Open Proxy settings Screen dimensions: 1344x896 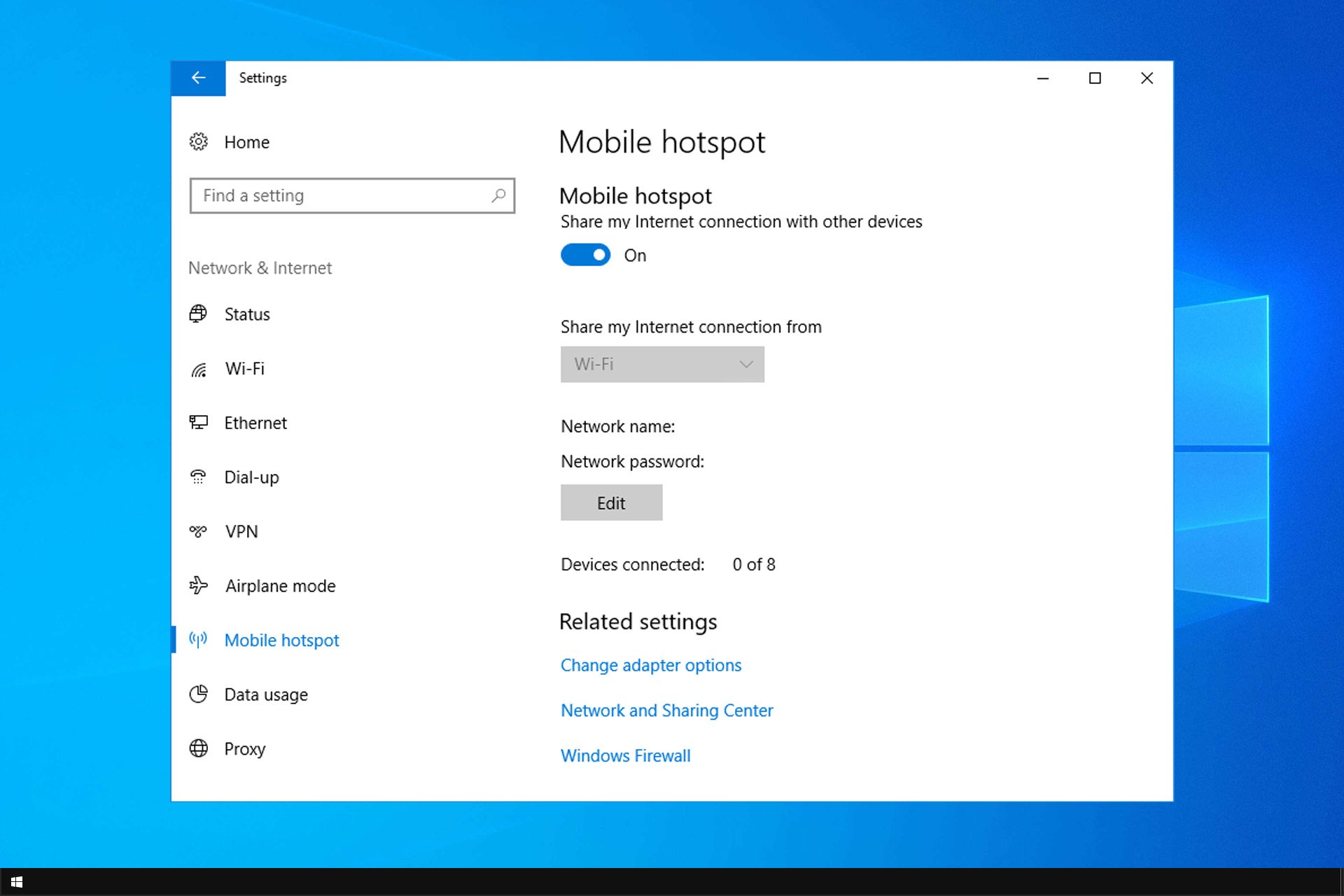tap(245, 749)
